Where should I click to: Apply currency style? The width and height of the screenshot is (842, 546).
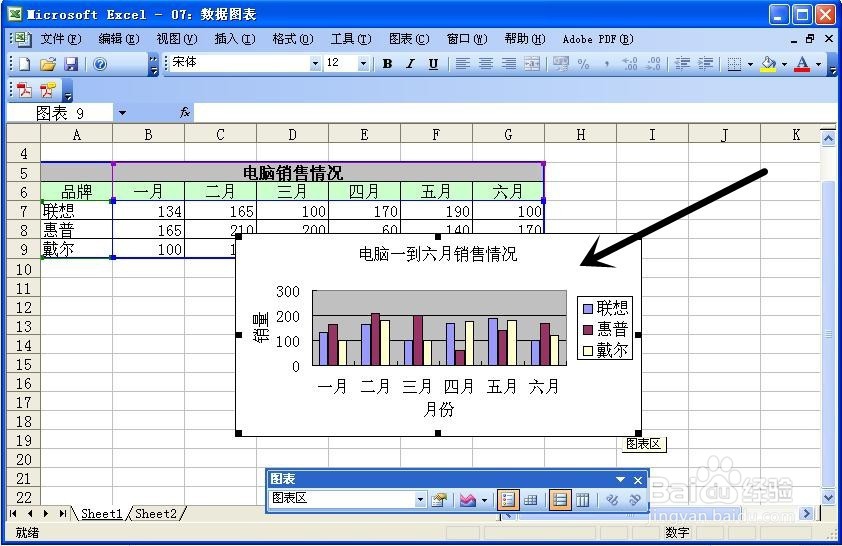tap(561, 64)
